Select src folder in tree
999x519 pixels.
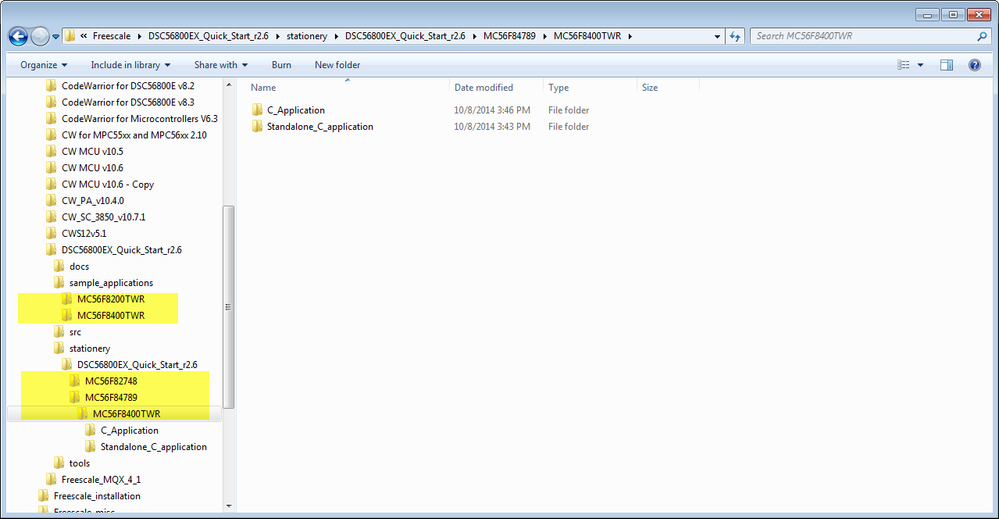coord(75,332)
